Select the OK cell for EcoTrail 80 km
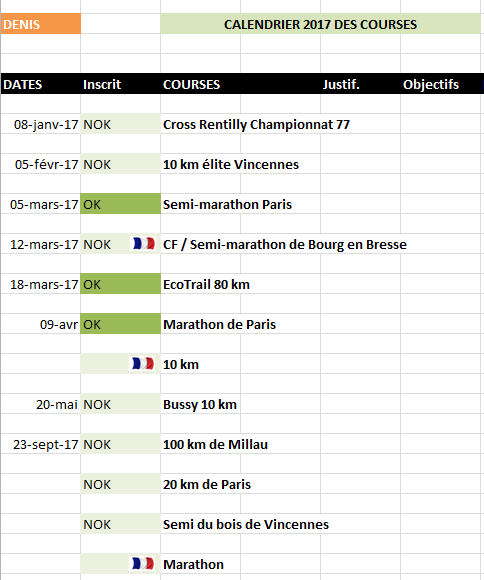 coord(121,284)
